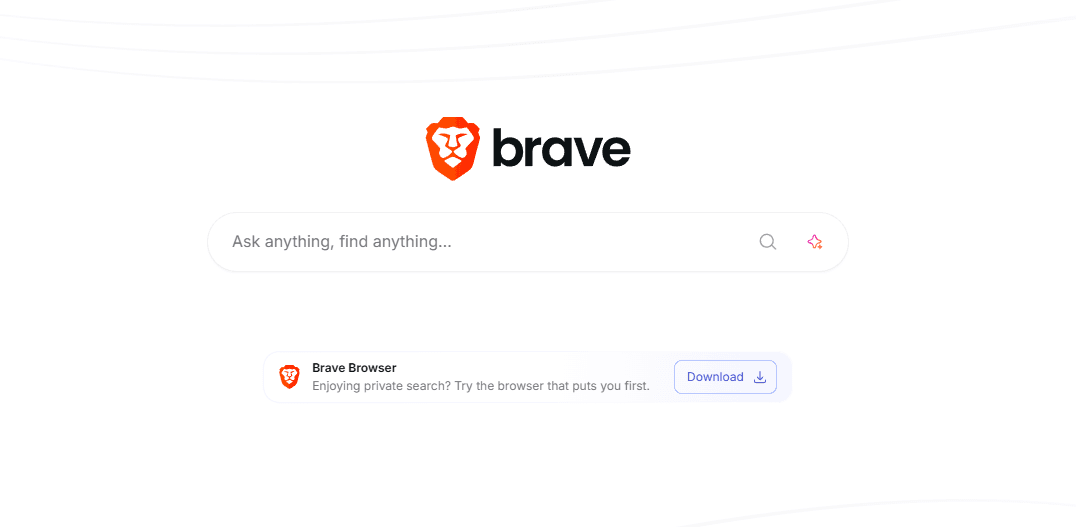Image resolution: width=1076 pixels, height=527 pixels.
Task: Click the large Brave lion logo
Action: 453,149
